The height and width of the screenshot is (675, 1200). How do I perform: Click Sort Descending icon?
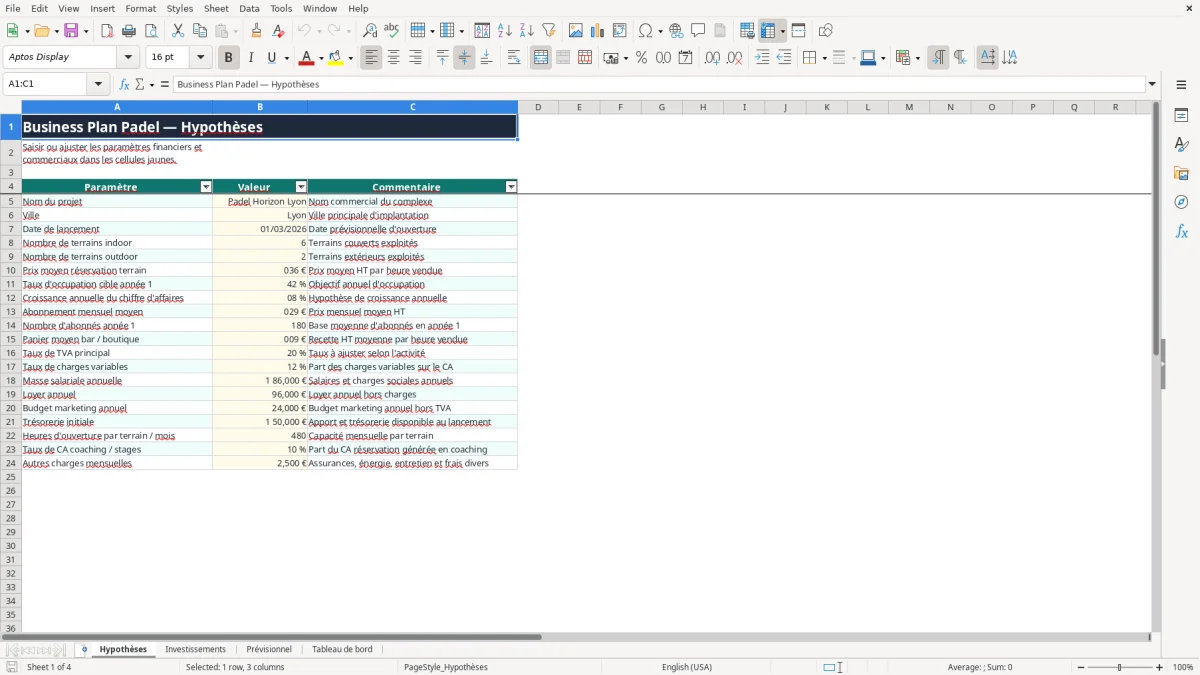click(x=526, y=31)
